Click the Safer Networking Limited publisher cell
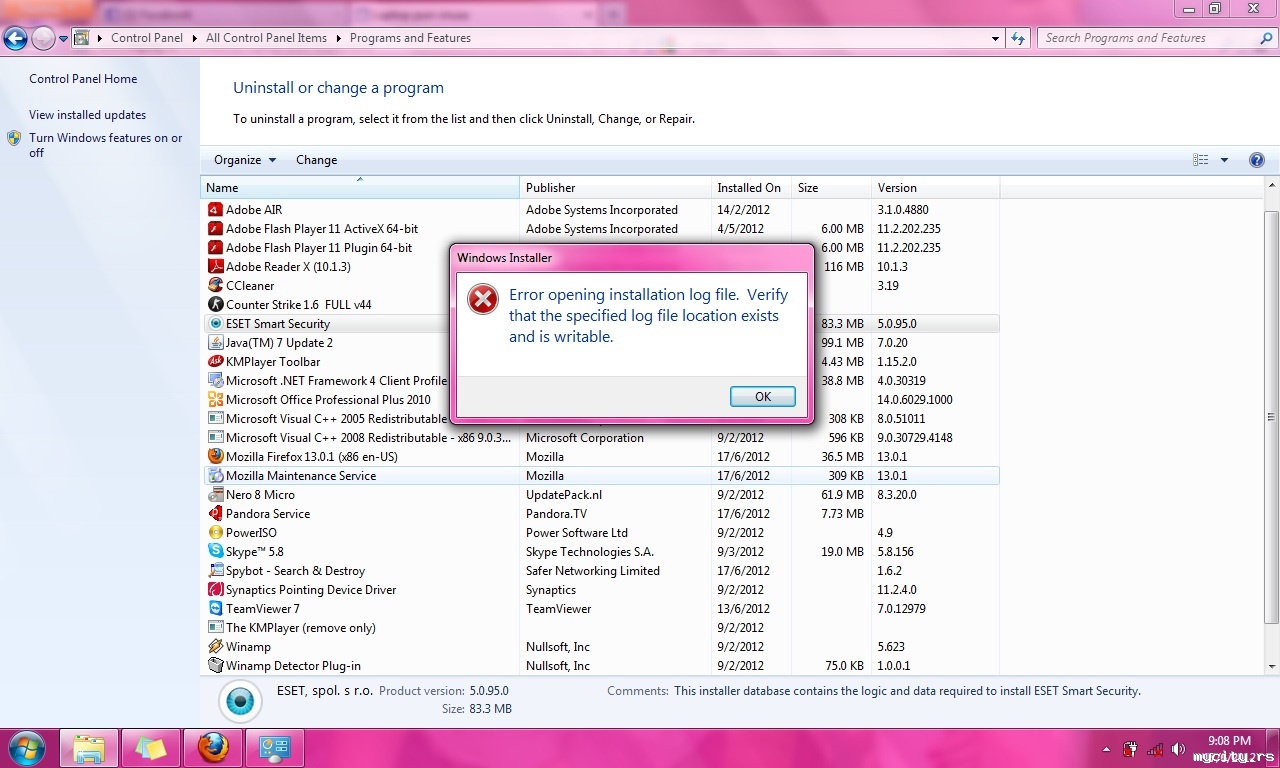The height and width of the screenshot is (768, 1280). point(593,571)
